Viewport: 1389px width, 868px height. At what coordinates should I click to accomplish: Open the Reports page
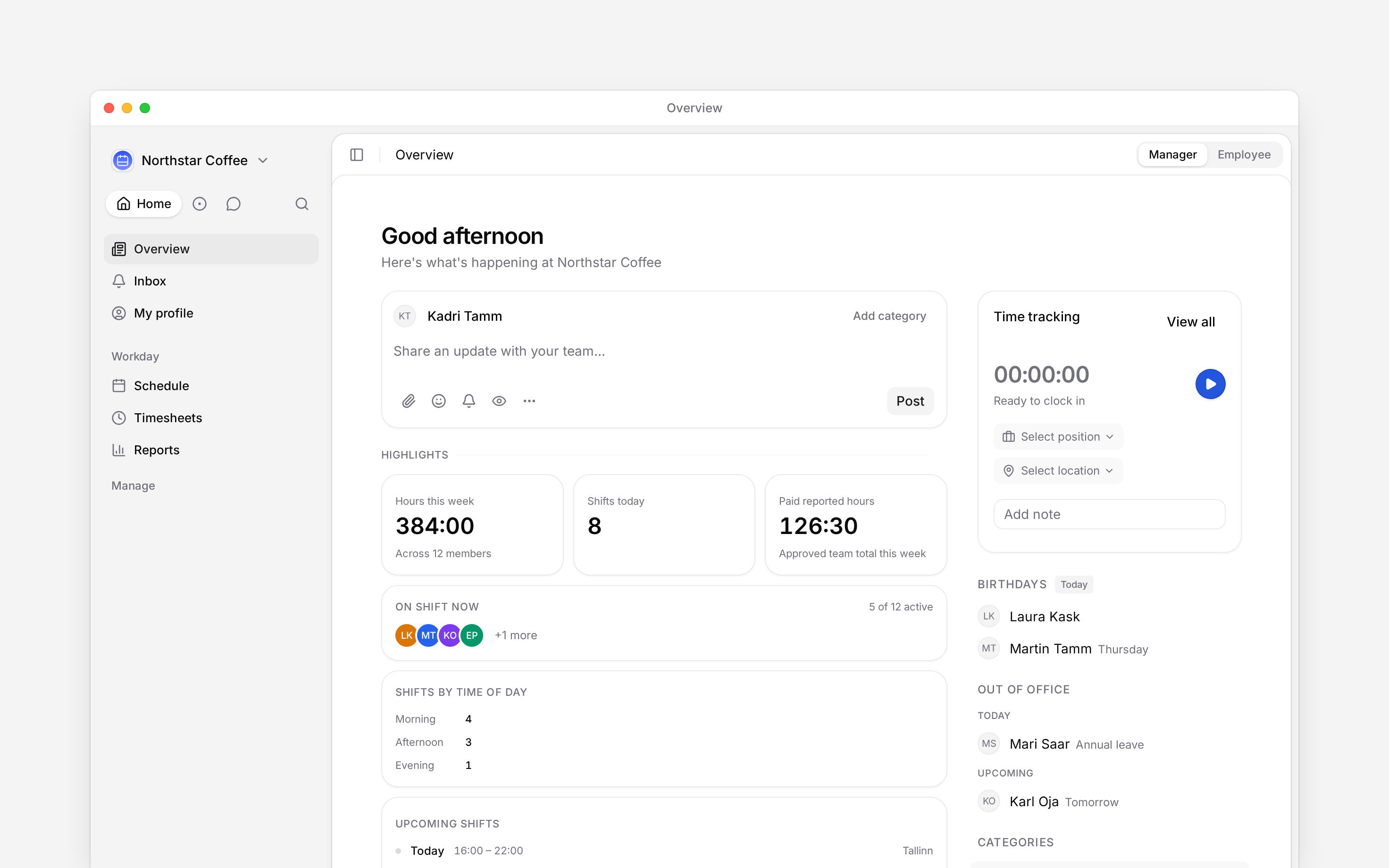(x=211, y=450)
